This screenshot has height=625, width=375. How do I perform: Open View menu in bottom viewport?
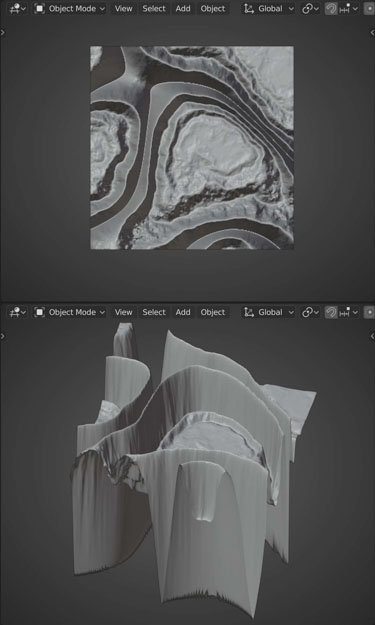pyautogui.click(x=124, y=312)
